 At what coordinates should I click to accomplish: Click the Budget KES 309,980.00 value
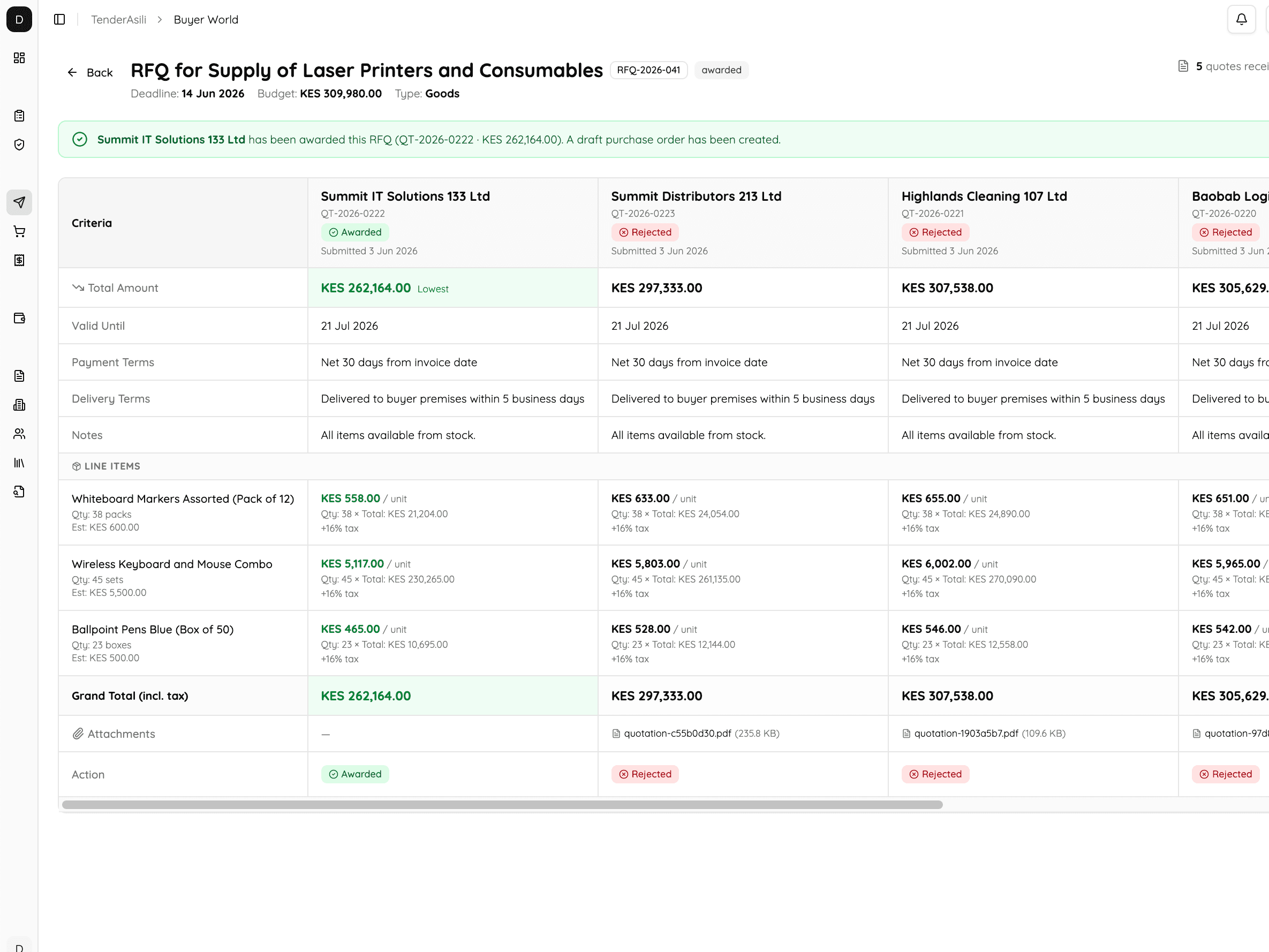341,94
